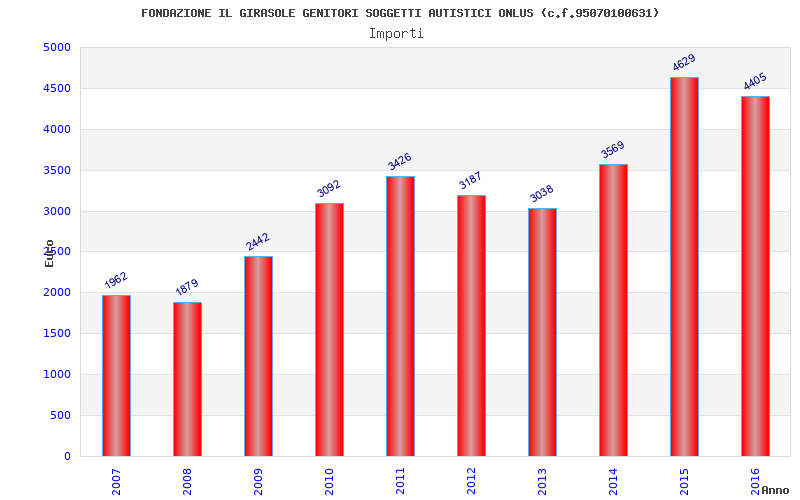This screenshot has height=500, width=800.
Task: Click the value label 3092
Action: pyautogui.click(x=329, y=188)
